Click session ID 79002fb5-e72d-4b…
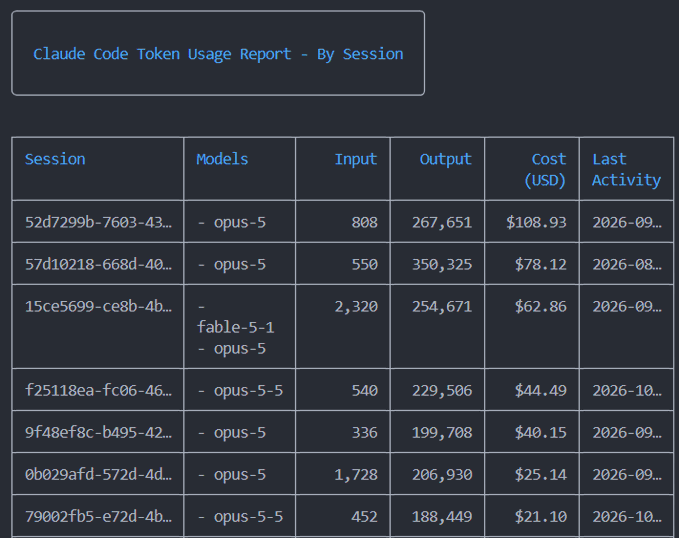The width and height of the screenshot is (679, 538). tap(98, 516)
